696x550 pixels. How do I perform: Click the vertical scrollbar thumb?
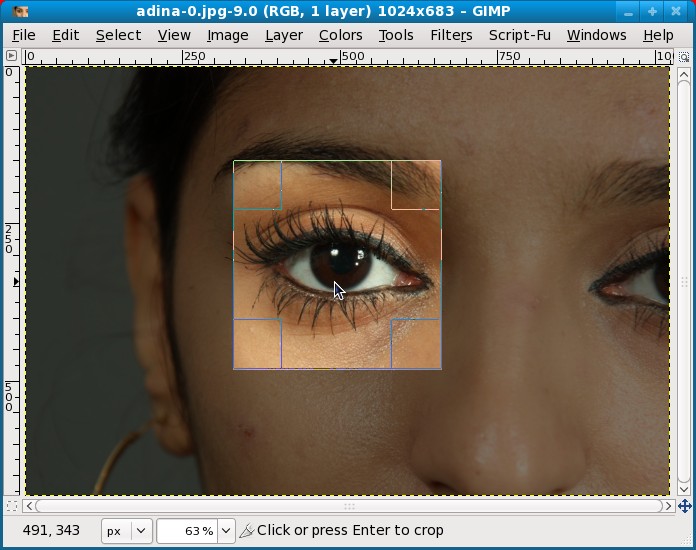(684, 281)
